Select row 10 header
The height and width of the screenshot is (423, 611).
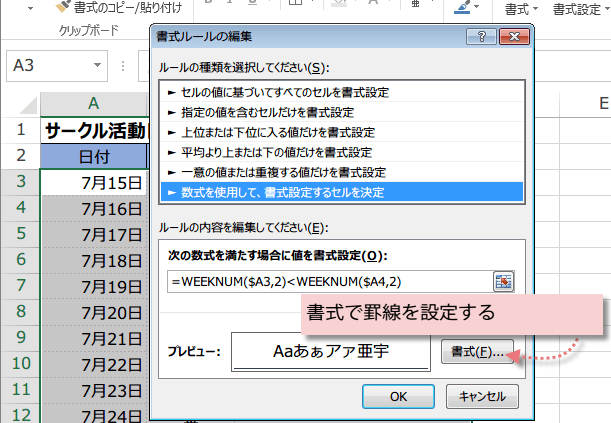21,364
